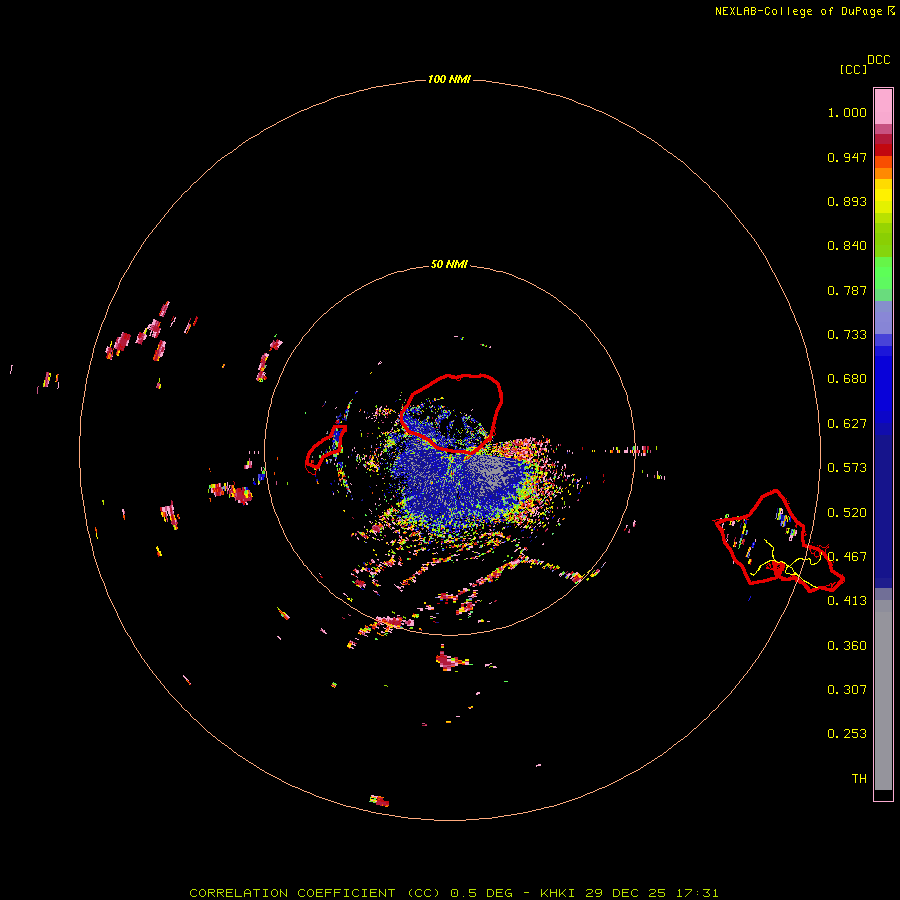Pick the red swatch near 0.947 on the color bar
The image size is (900, 900).
click(x=883, y=150)
